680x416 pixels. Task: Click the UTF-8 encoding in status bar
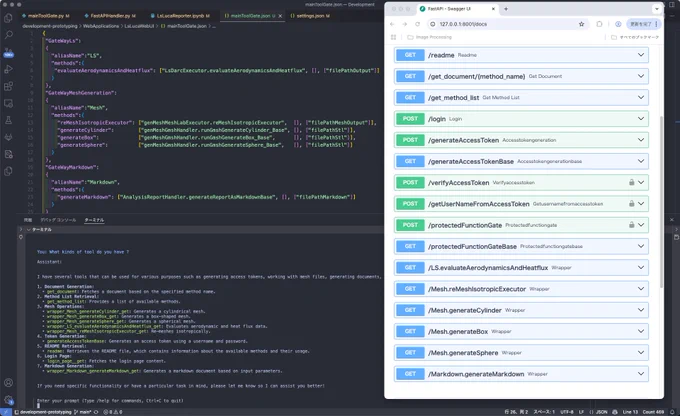(567, 412)
